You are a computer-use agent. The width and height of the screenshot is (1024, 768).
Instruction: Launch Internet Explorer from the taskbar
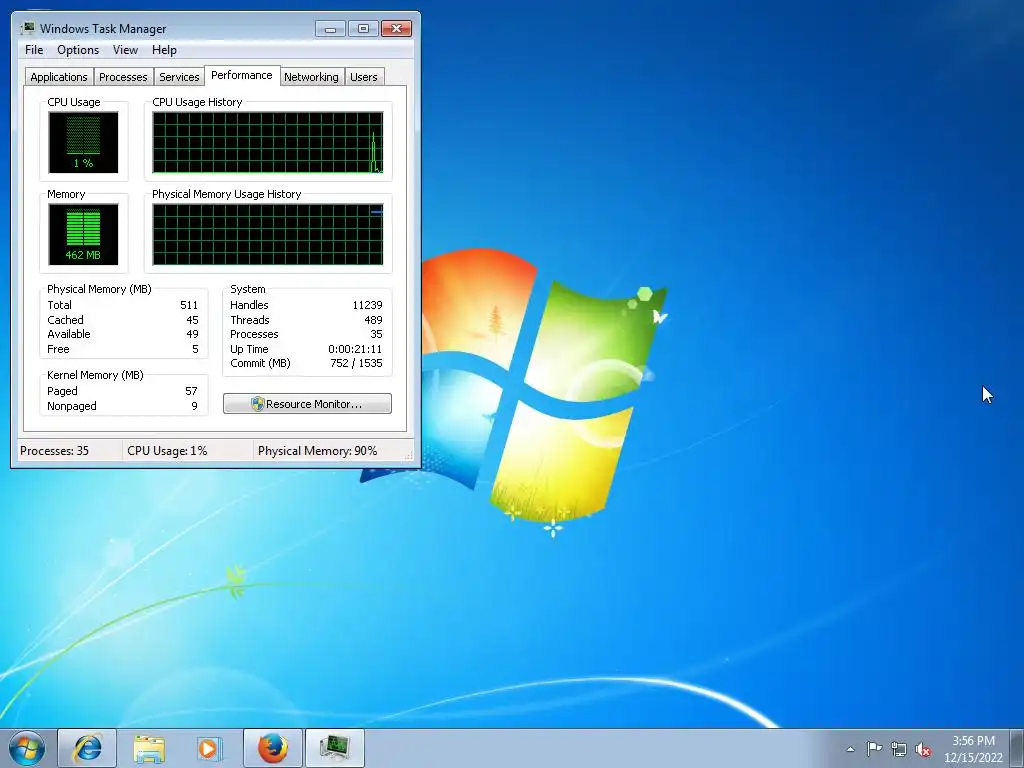pos(87,748)
